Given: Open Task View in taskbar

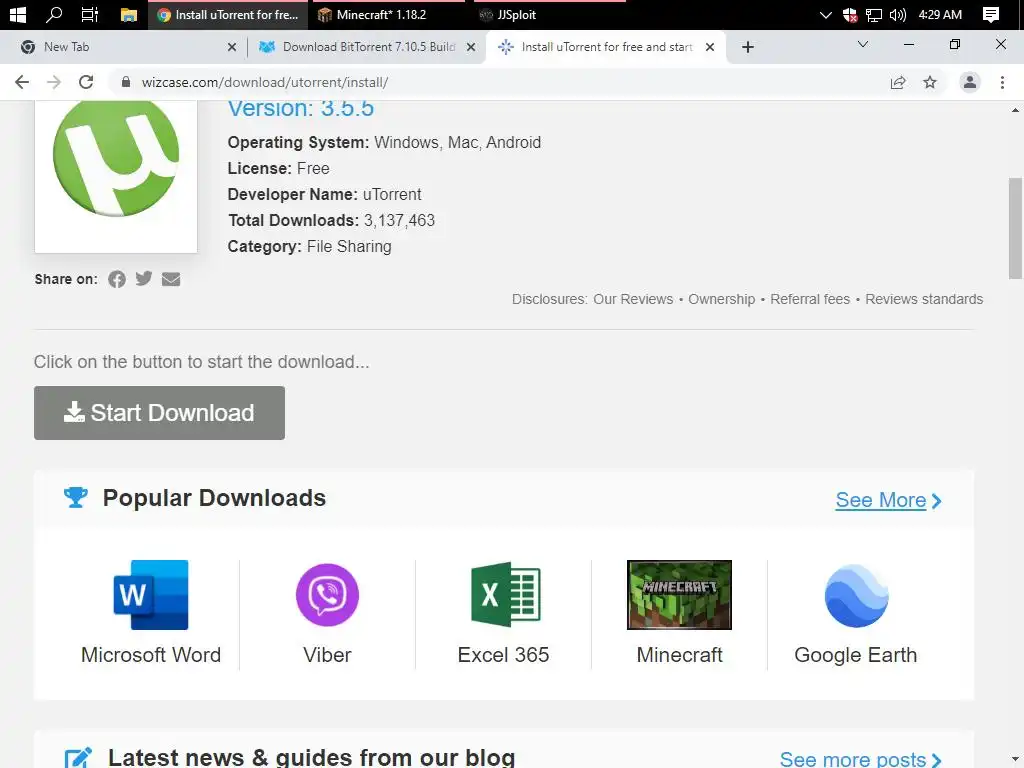Looking at the screenshot, I should [x=89, y=14].
